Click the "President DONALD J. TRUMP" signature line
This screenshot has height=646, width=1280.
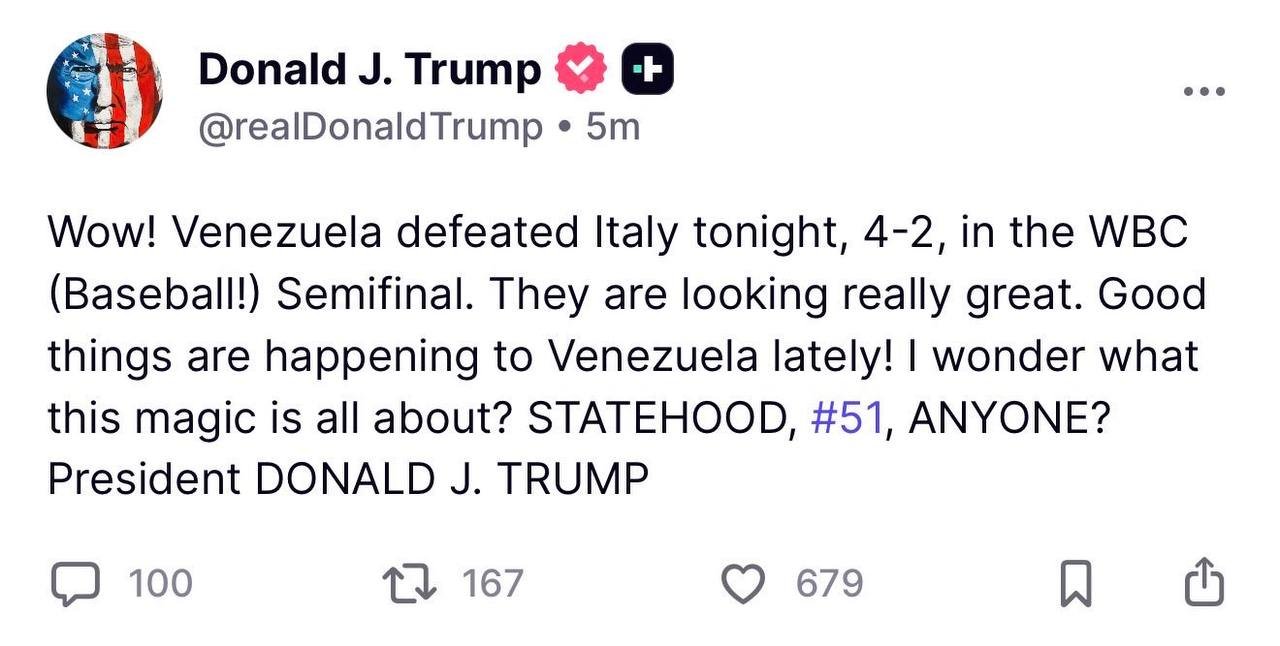tap(348, 479)
